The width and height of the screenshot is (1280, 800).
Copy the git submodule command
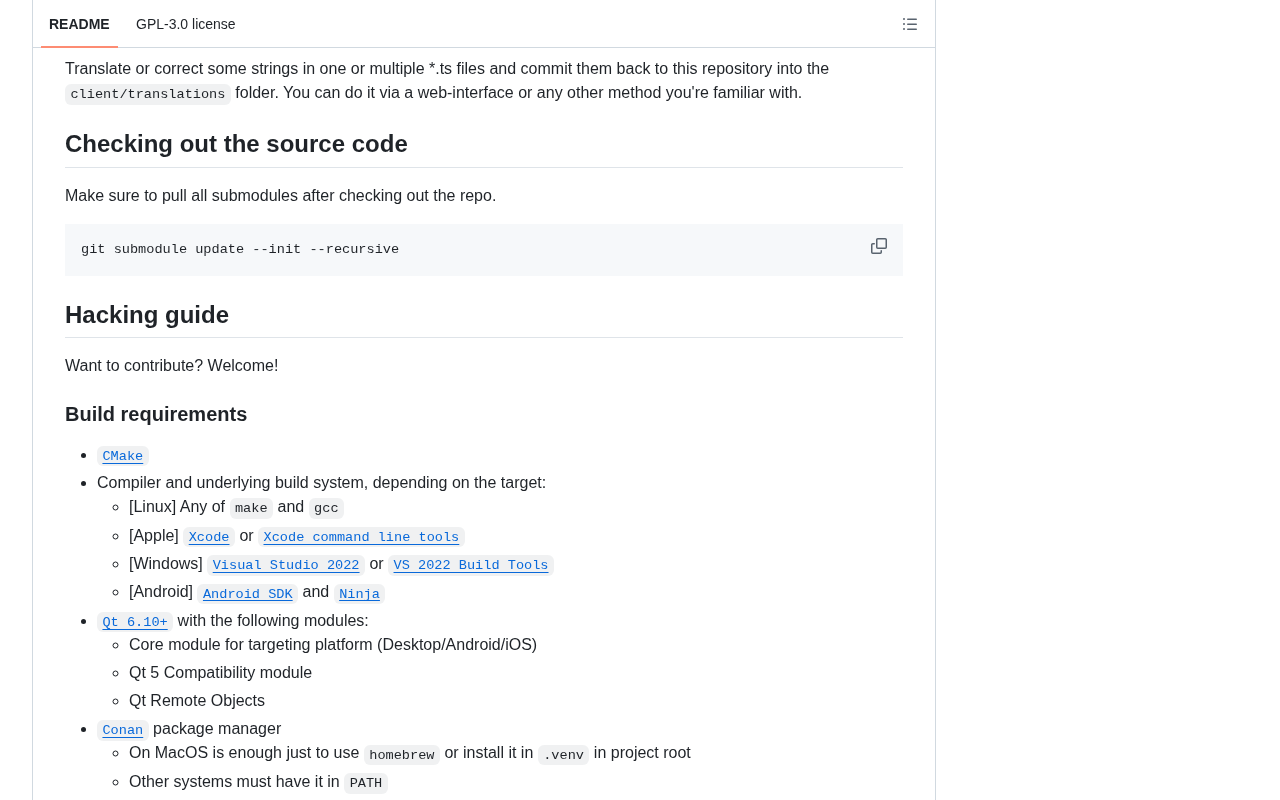(x=879, y=246)
